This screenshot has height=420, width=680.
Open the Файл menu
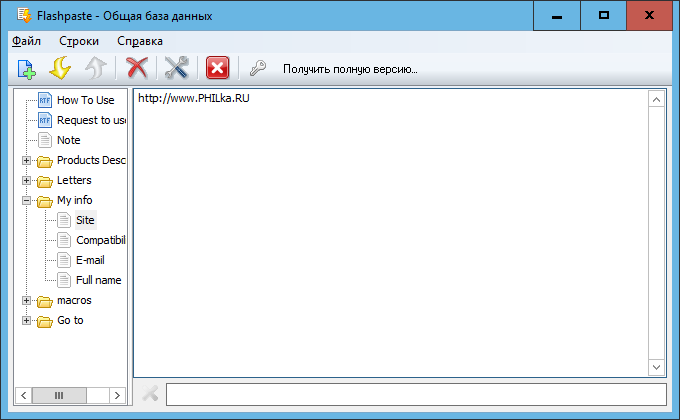pyautogui.click(x=26, y=41)
